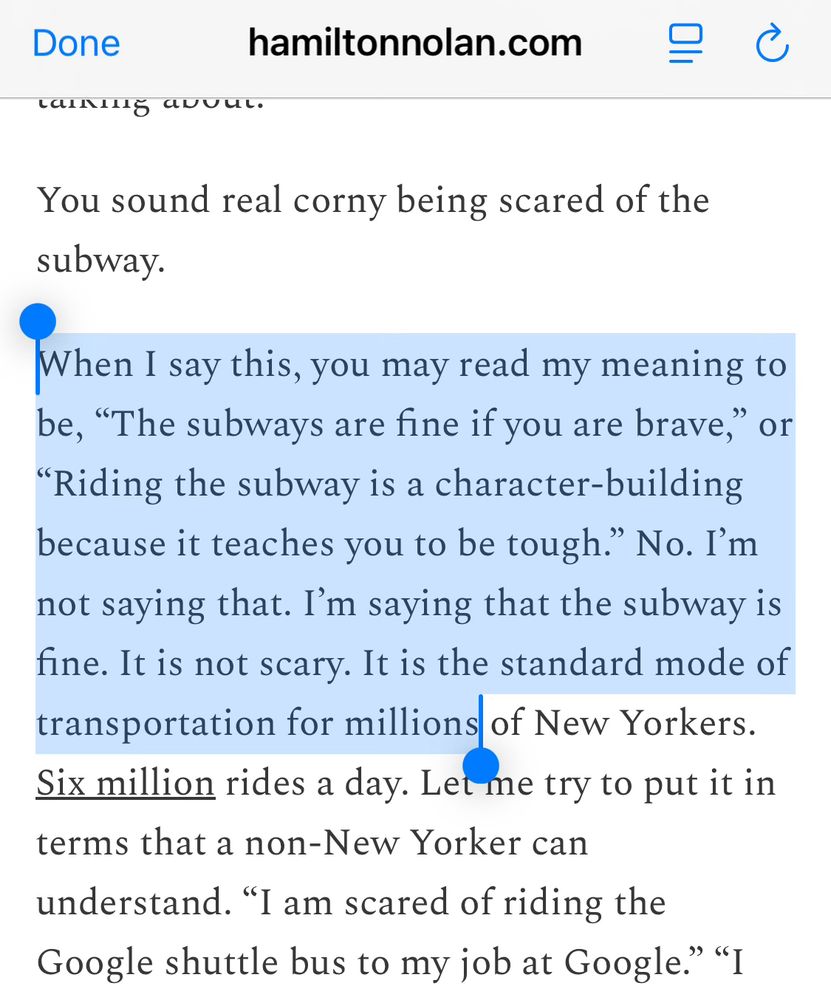This screenshot has width=831, height=1000.
Task: Tap the highlighted word "transportation"
Action: point(156,724)
